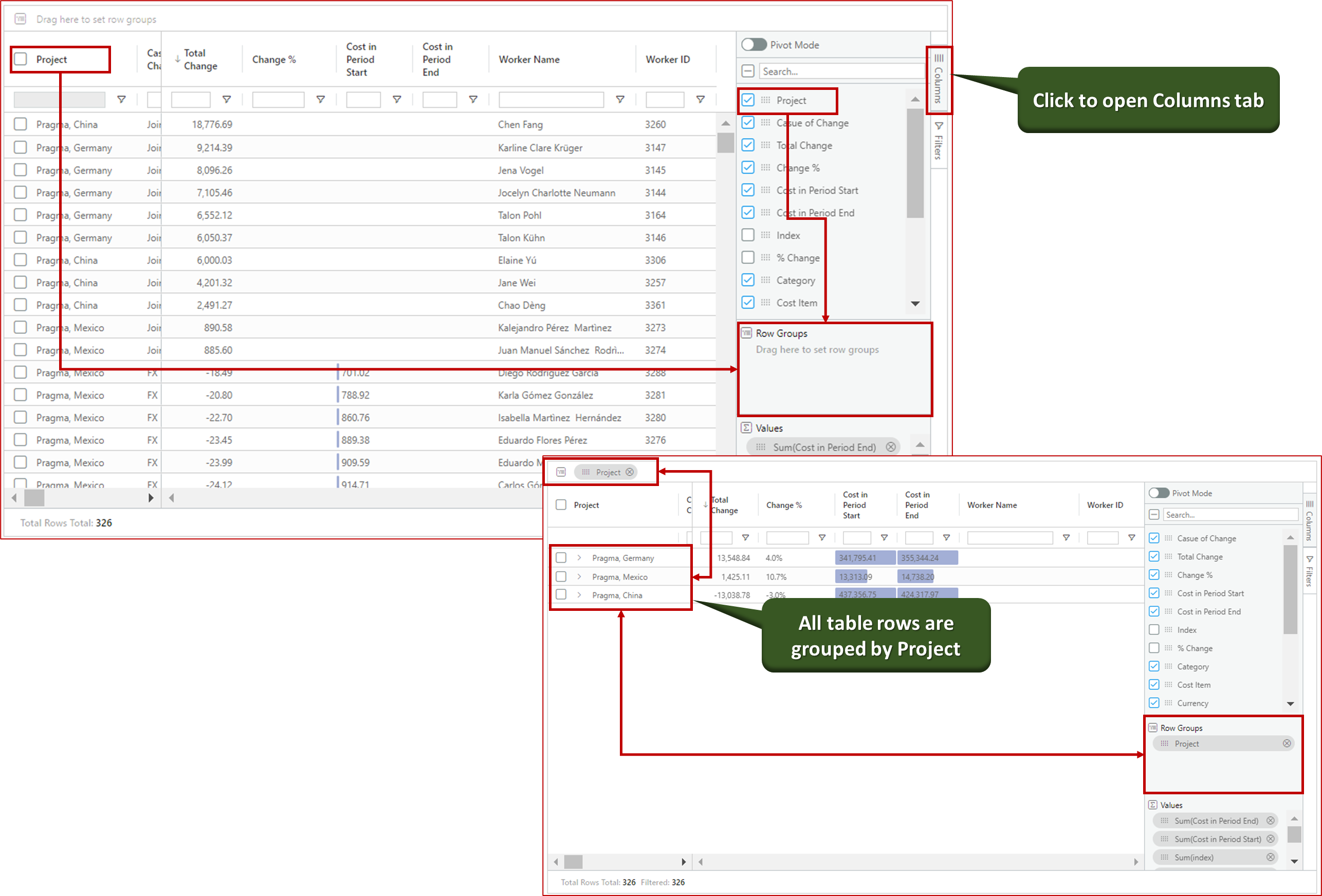
Task: Expand the Pragma, Germany group row
Action: 579,558
